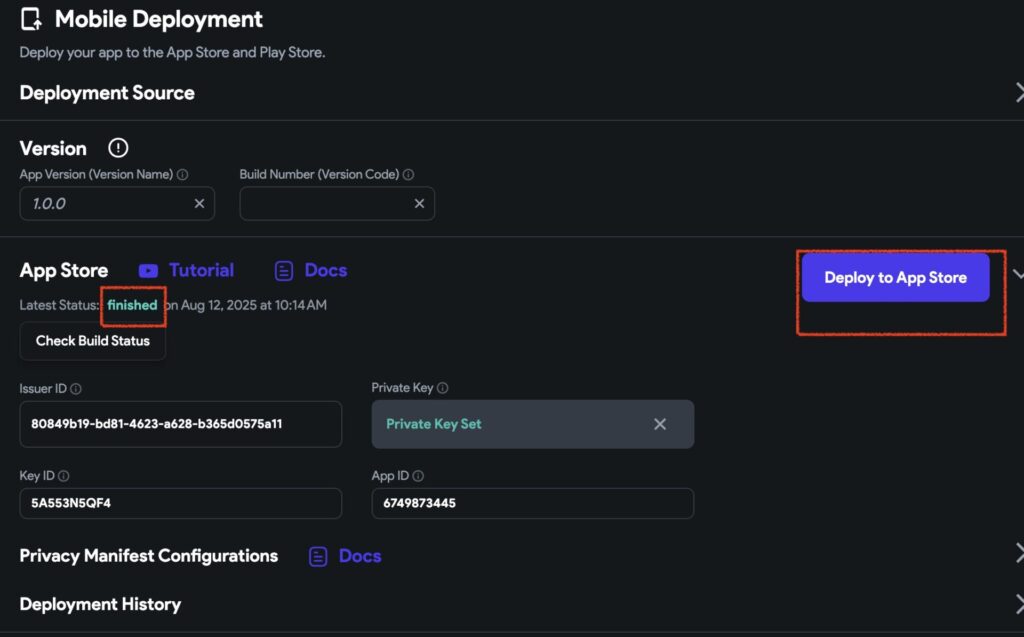This screenshot has width=1024, height=637.
Task: Remove the Private Key Set value
Action: tap(660, 424)
